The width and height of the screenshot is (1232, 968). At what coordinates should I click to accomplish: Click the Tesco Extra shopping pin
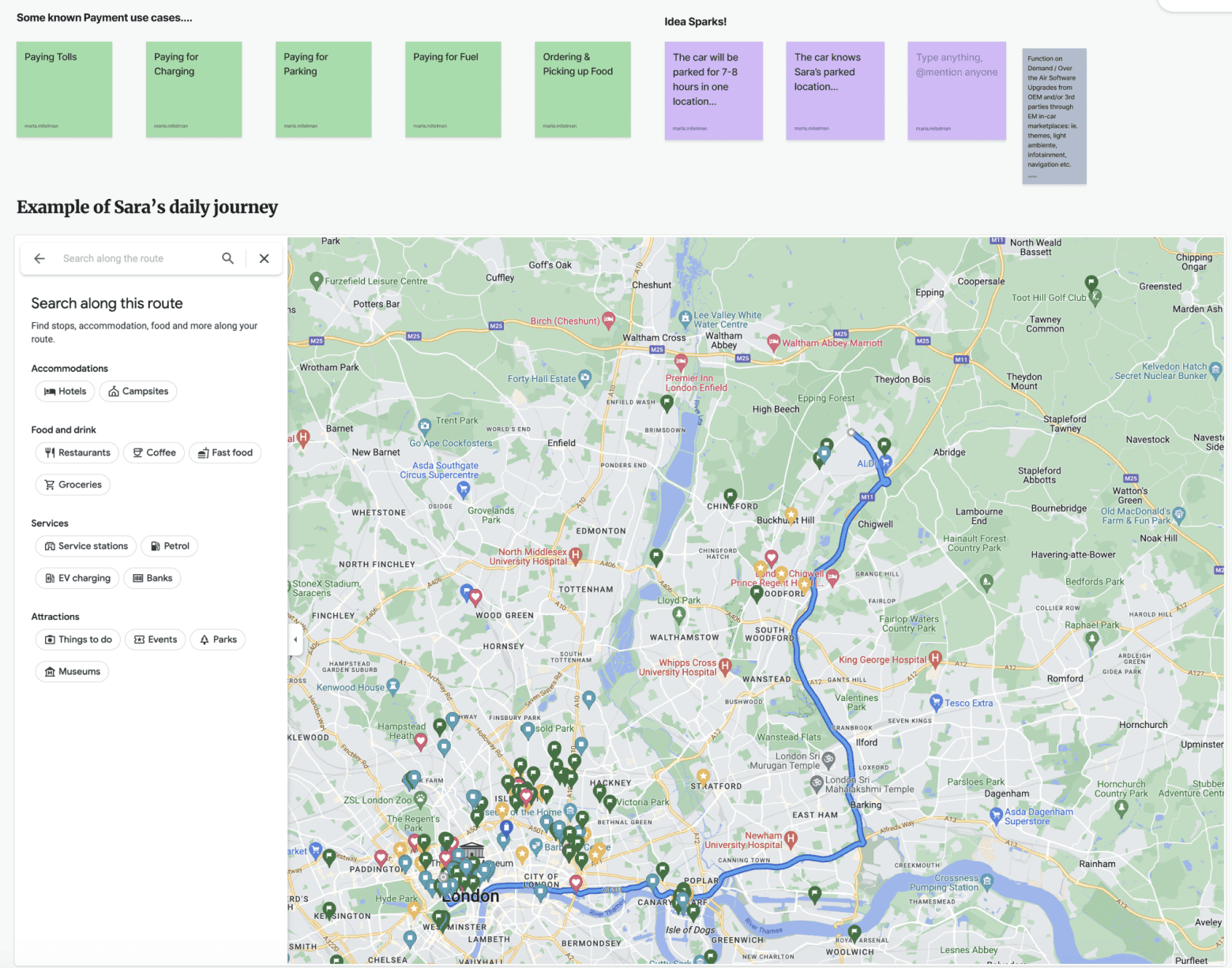tap(936, 701)
